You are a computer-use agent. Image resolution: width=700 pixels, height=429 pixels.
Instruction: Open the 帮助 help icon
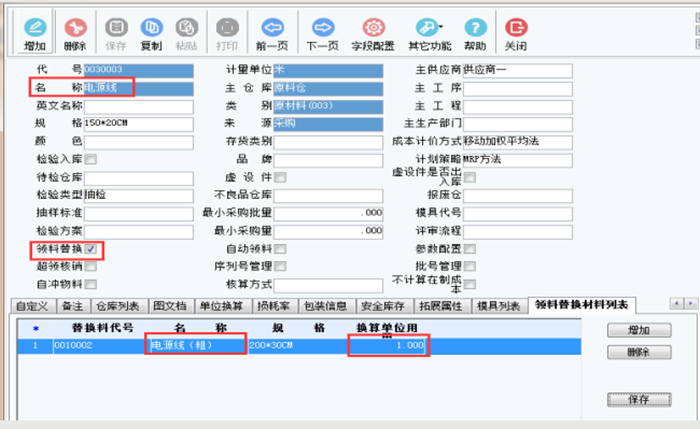(475, 34)
